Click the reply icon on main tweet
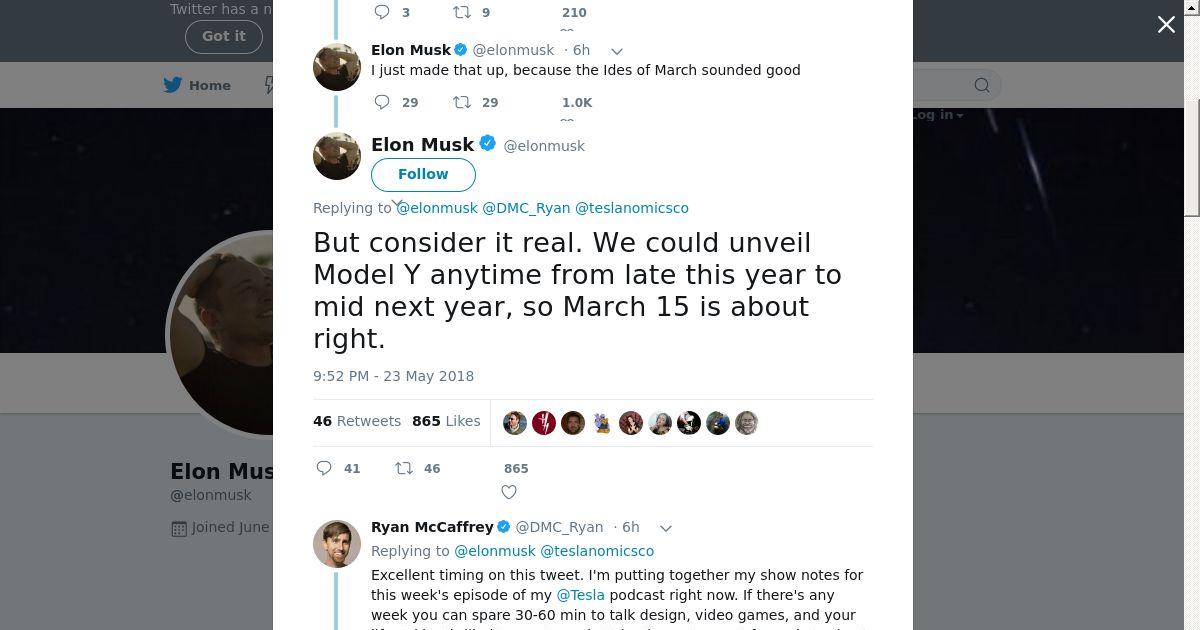 coord(324,468)
